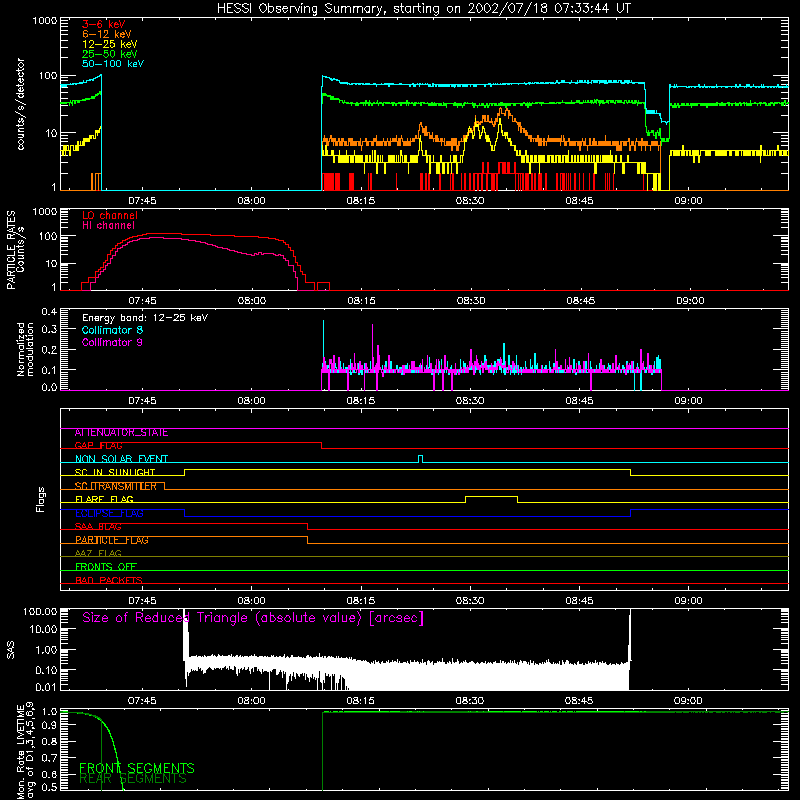This screenshot has width=800, height=800.
Task: Click the 08:45 tick label under SAS panel
Action: (x=579, y=701)
